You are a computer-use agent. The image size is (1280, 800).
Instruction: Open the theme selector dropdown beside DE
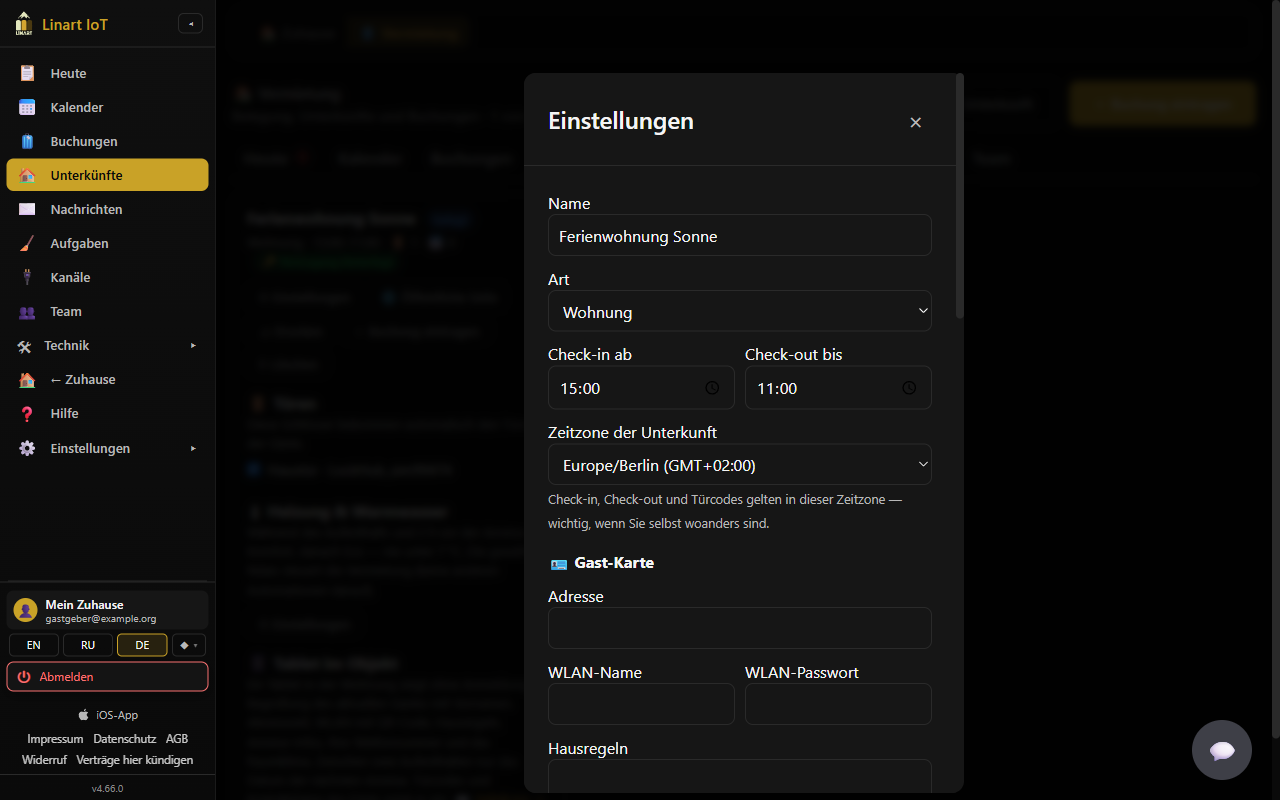coord(190,645)
